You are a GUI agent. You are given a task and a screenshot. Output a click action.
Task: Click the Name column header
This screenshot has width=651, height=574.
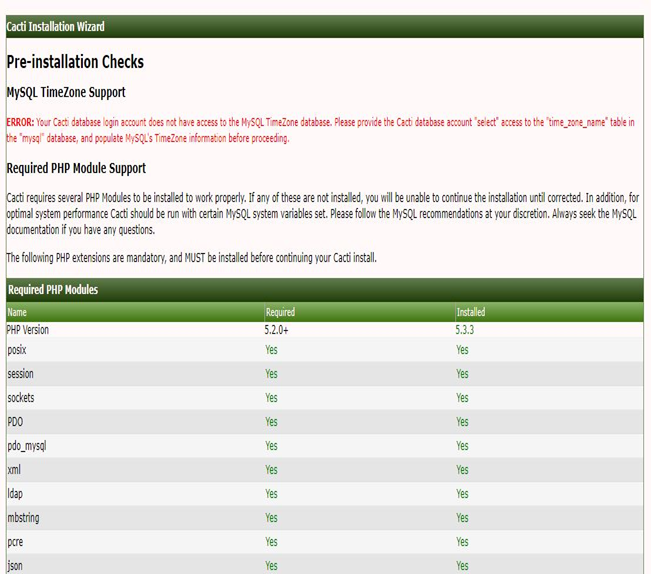17,312
